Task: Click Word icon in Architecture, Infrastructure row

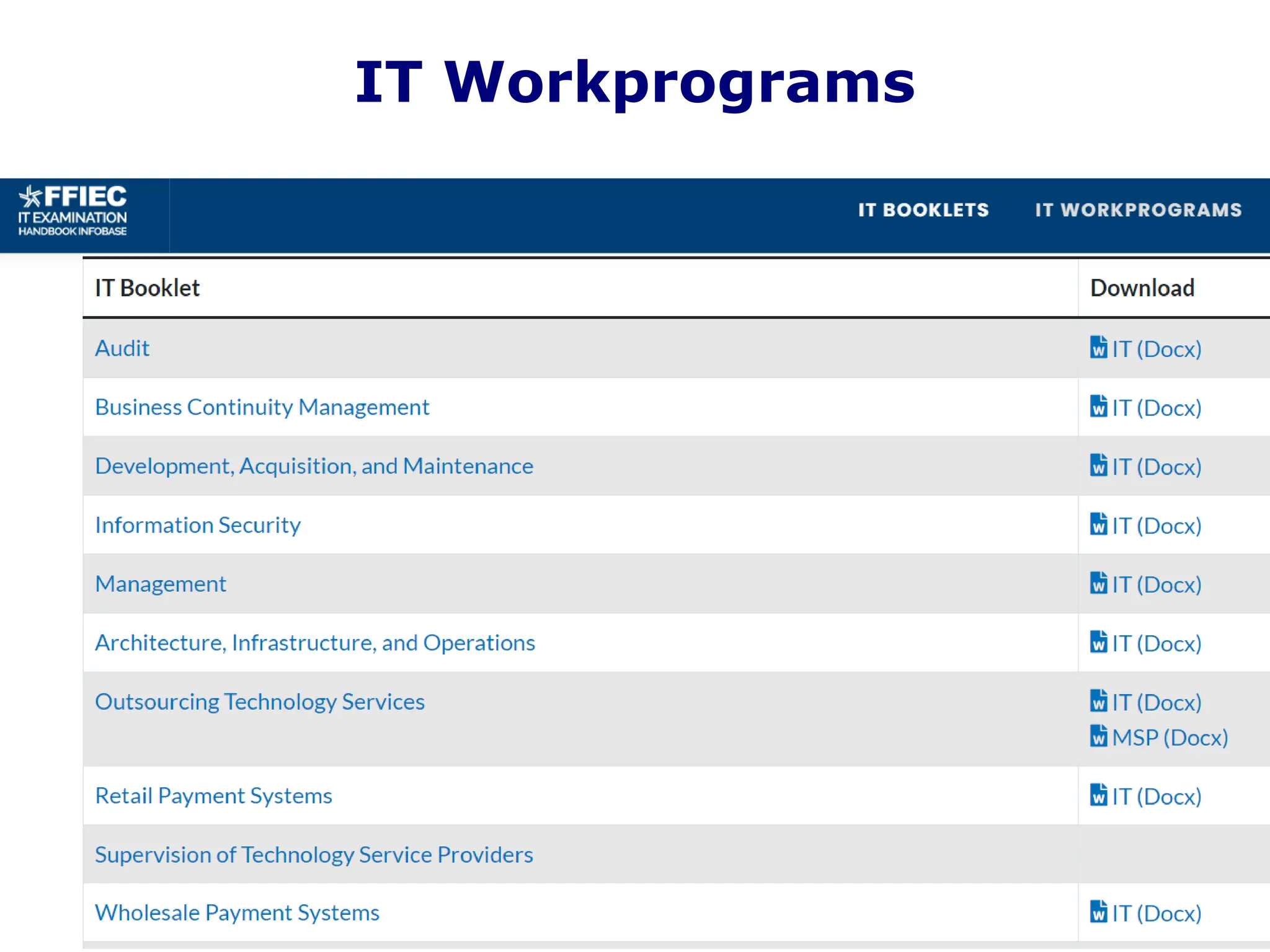Action: click(1098, 641)
